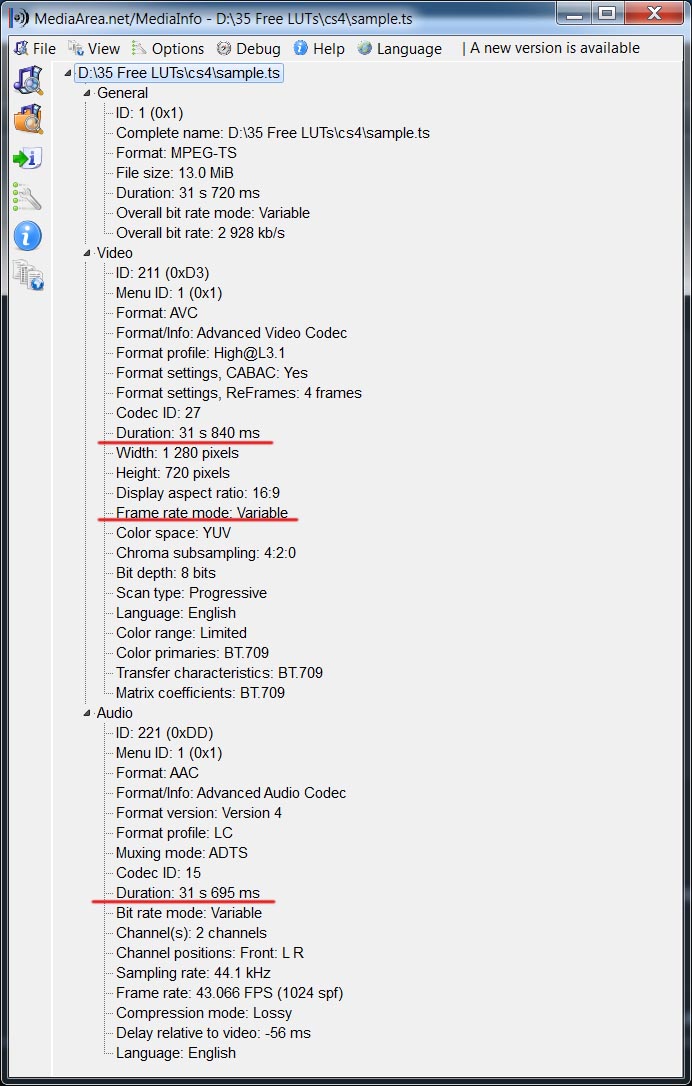Collapse the Video section arrow
692x1086 pixels.
pos(87,253)
